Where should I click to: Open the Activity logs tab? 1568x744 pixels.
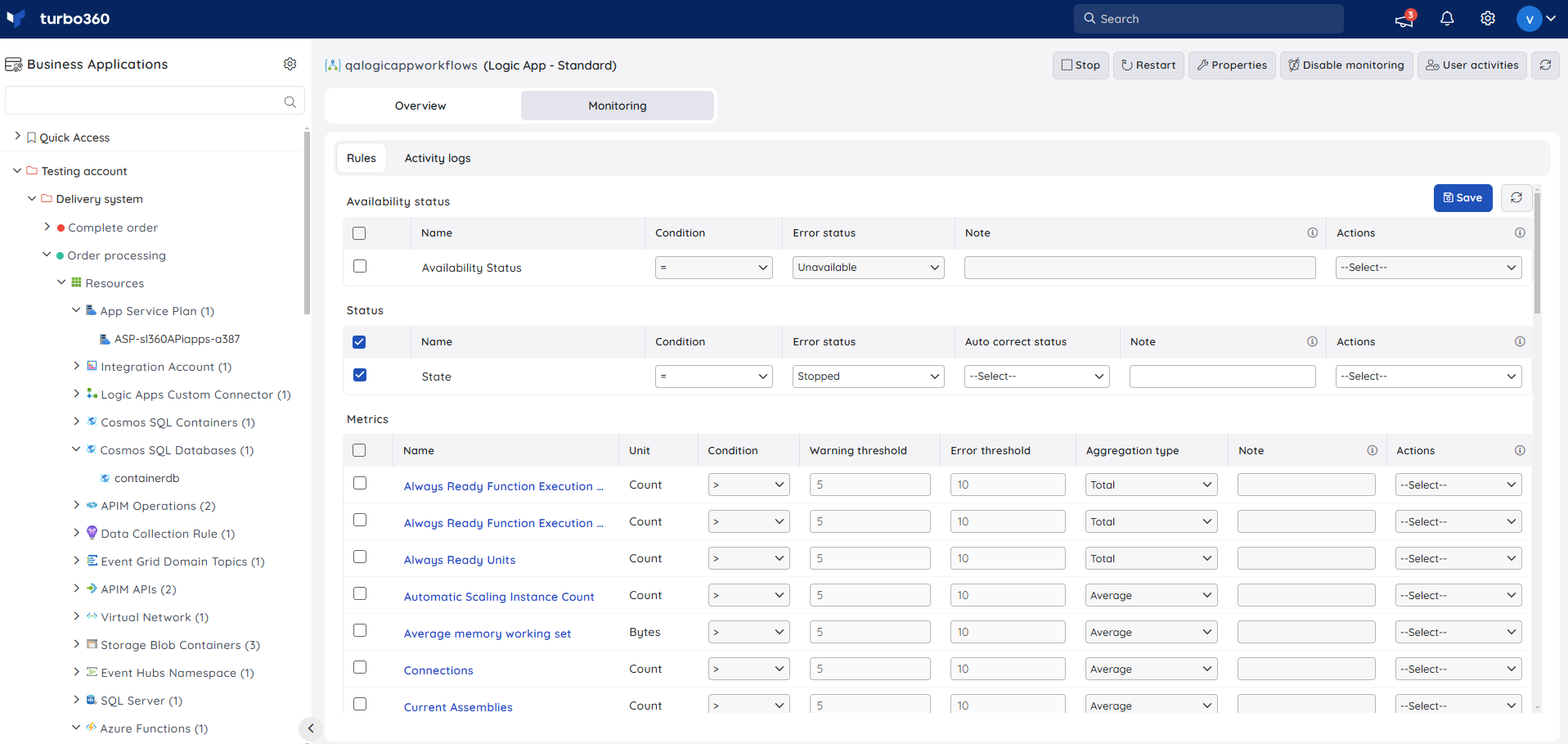tap(438, 158)
